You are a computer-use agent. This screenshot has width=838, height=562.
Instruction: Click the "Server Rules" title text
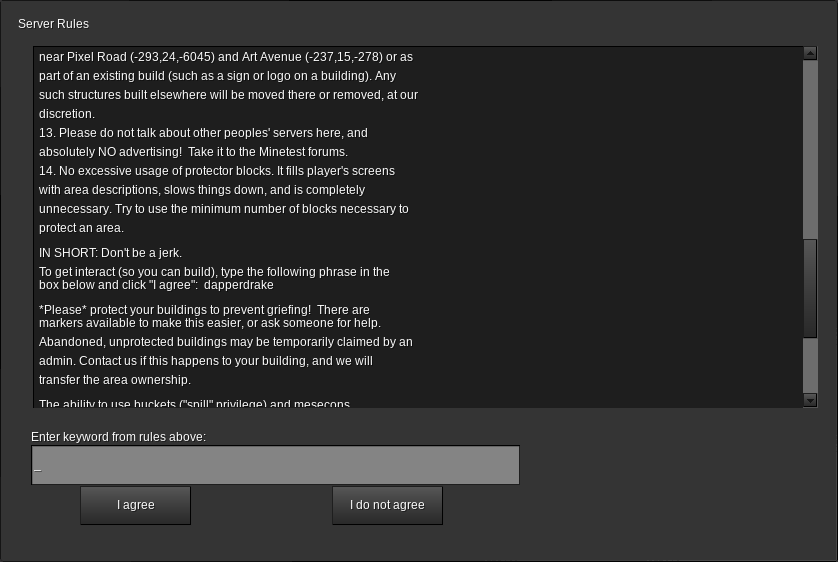(x=53, y=24)
